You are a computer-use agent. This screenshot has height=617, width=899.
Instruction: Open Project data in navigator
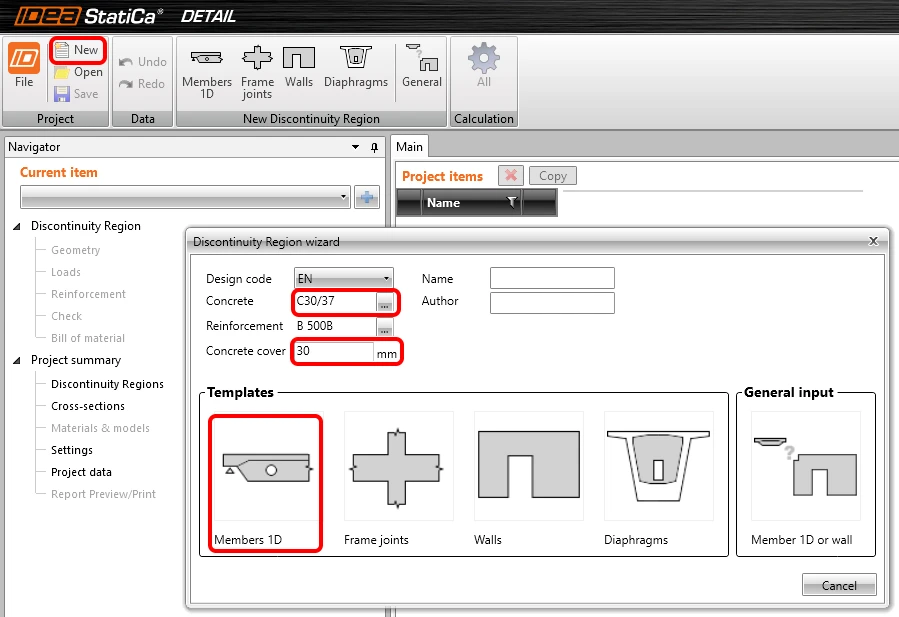pos(81,472)
